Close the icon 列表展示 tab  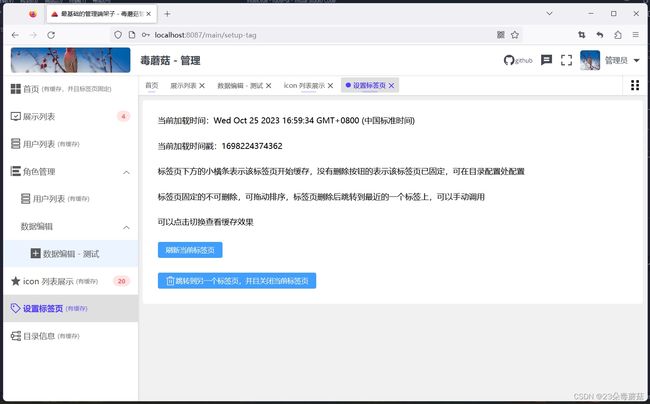pos(330,85)
